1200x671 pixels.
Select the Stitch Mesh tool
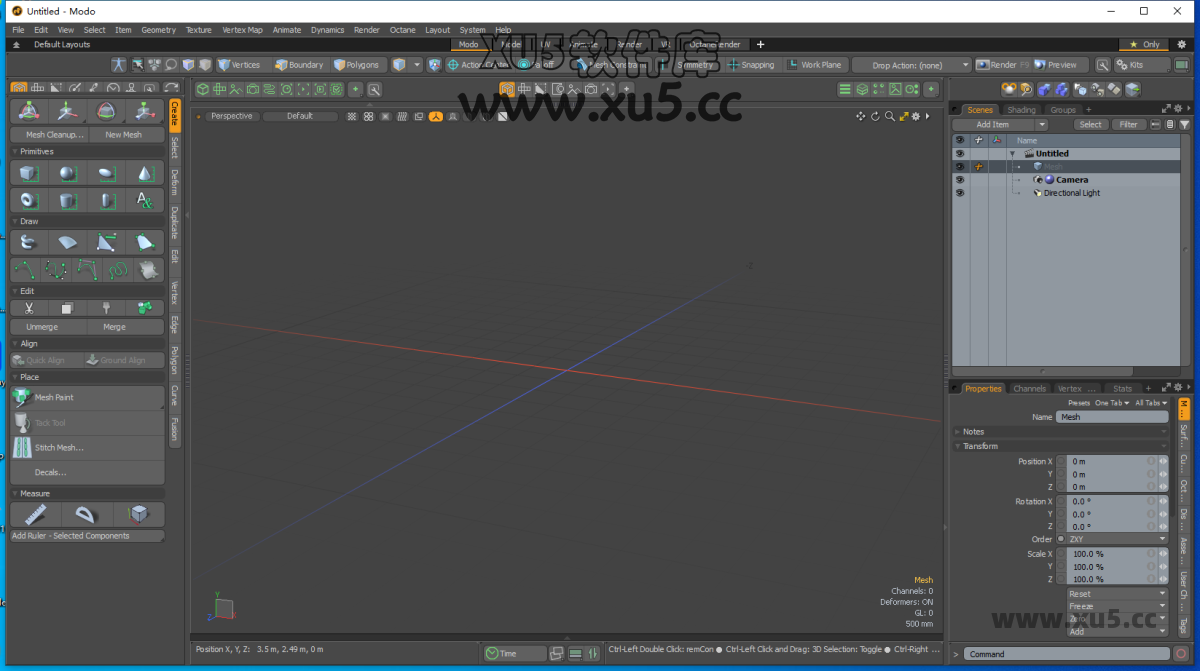coord(60,446)
